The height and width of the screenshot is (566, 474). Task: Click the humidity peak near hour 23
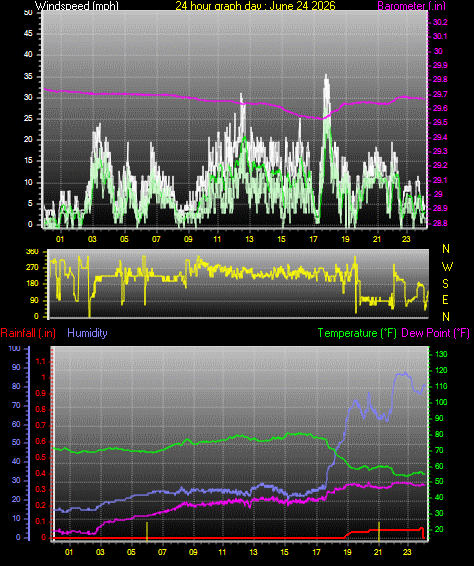tap(405, 373)
